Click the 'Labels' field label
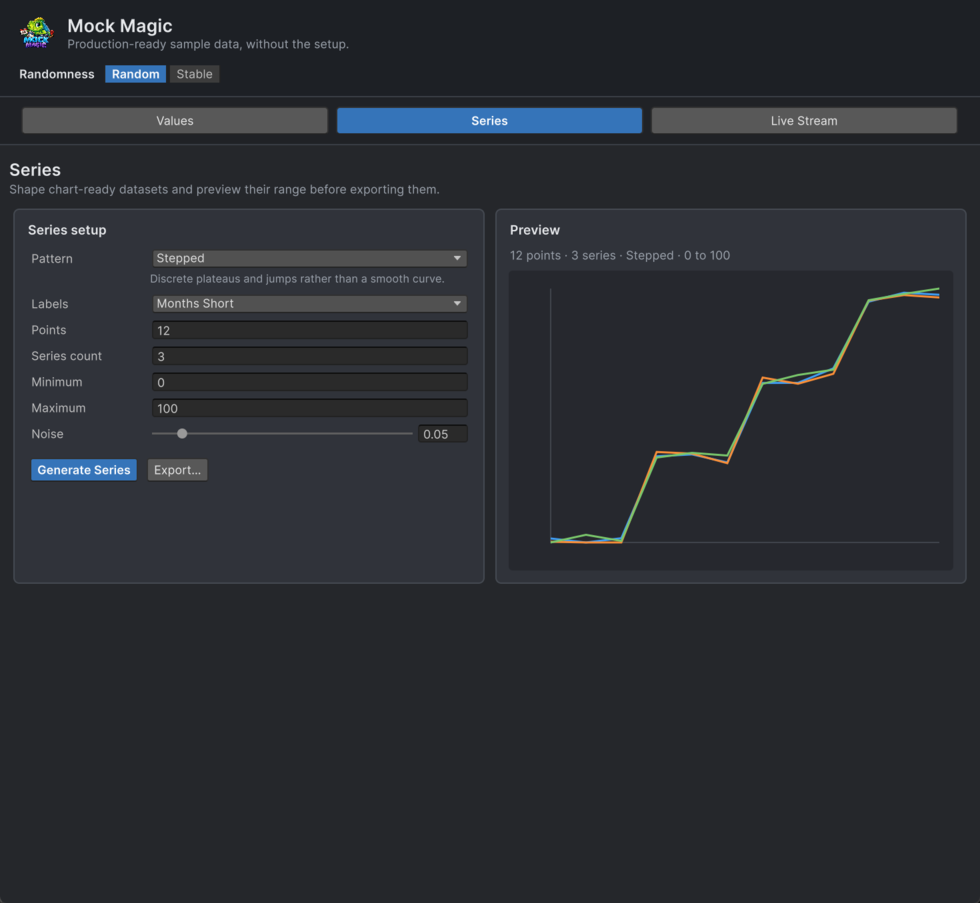This screenshot has width=980, height=903. [x=50, y=304]
